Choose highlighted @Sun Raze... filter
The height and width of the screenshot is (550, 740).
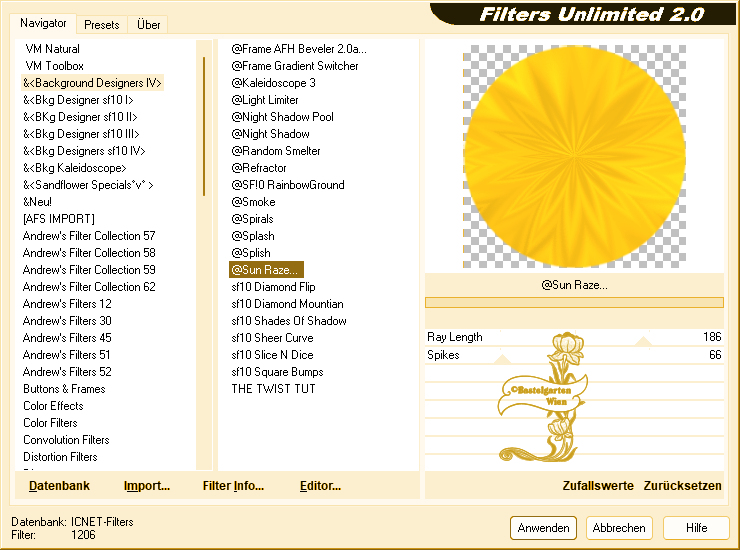[266, 270]
